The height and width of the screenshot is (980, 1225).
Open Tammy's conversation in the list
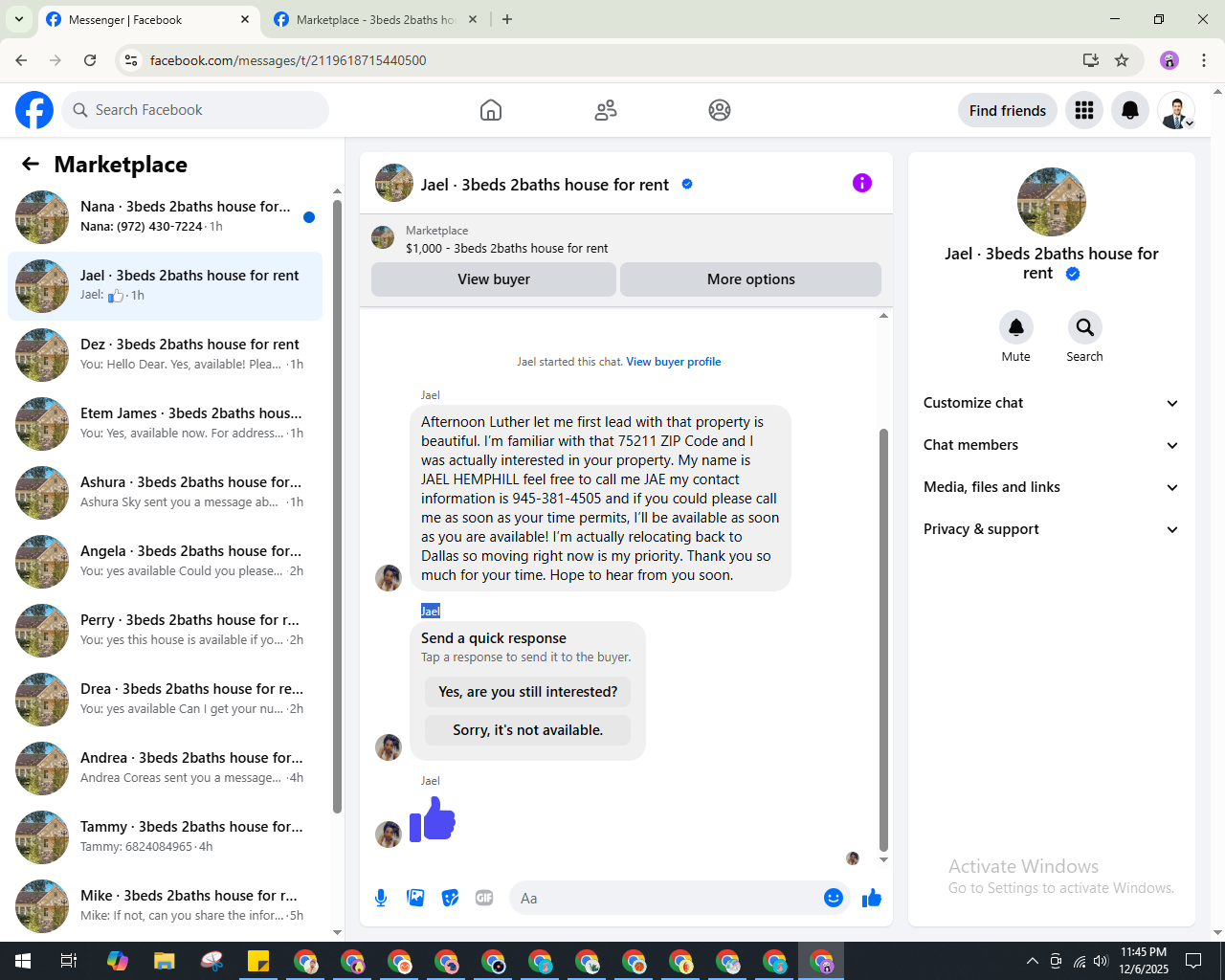pos(165,837)
